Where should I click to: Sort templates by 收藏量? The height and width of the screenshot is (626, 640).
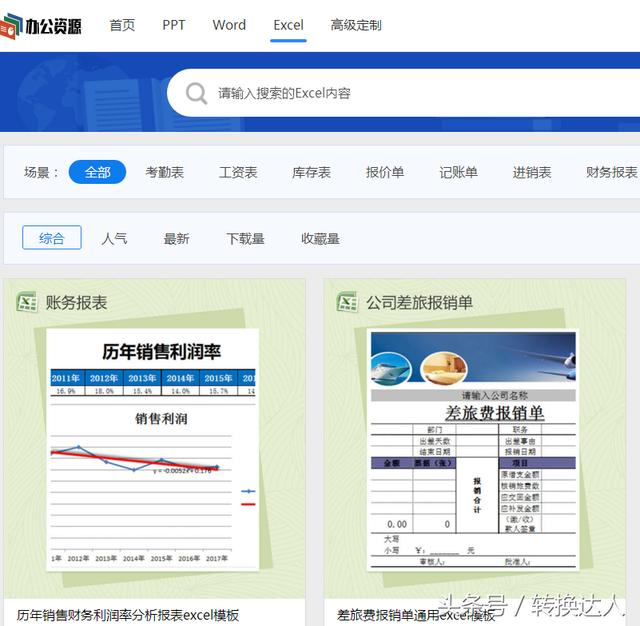click(320, 238)
